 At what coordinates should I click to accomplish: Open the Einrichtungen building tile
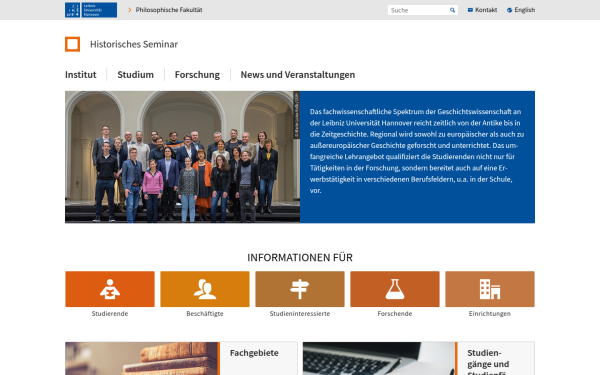click(x=490, y=289)
